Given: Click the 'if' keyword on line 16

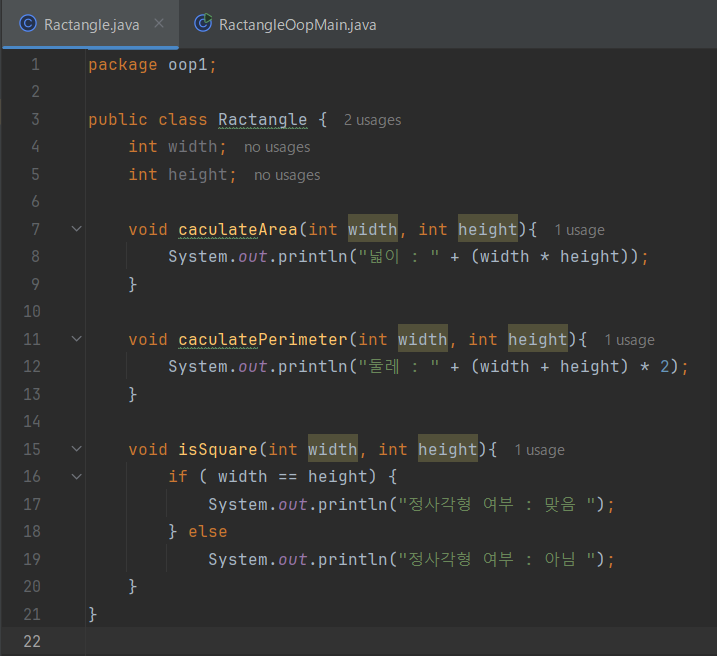Looking at the screenshot, I should pos(178,477).
